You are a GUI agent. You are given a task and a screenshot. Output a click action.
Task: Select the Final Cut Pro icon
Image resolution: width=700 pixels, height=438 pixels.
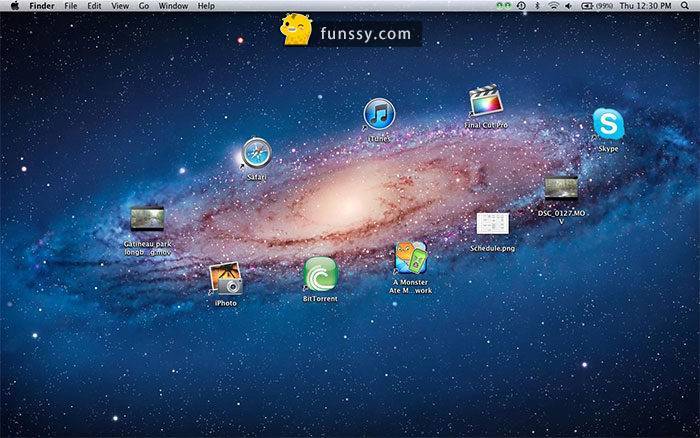486,101
